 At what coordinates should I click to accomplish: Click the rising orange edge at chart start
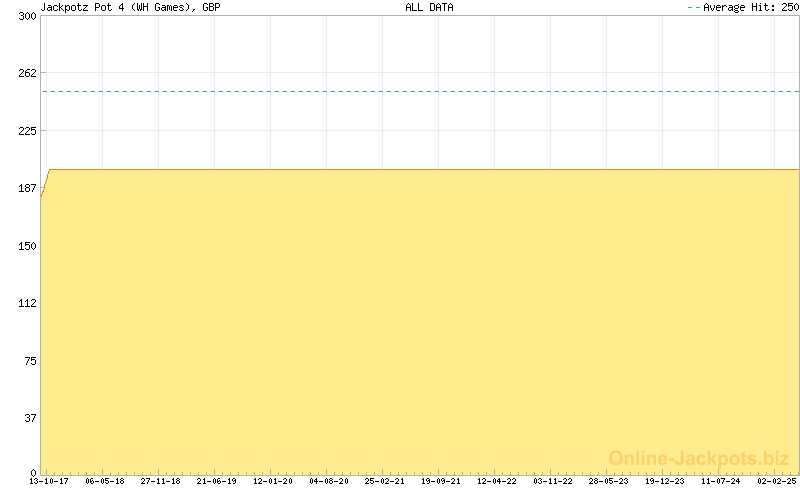coord(45,183)
